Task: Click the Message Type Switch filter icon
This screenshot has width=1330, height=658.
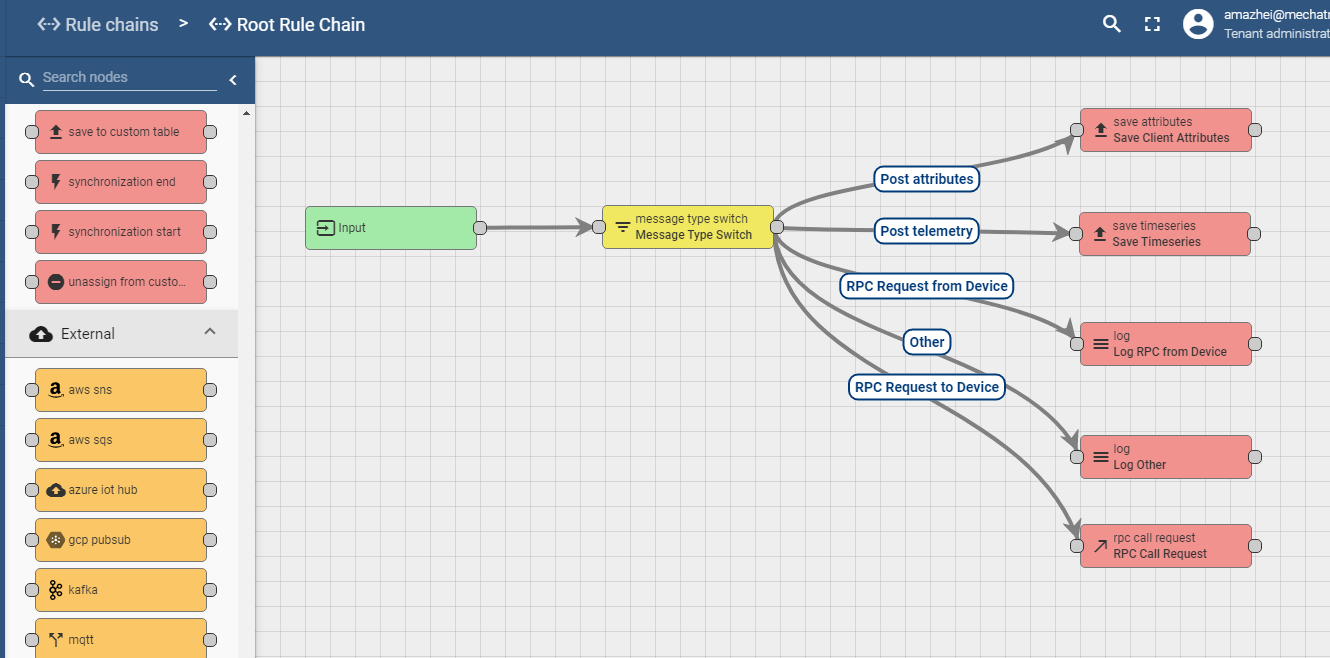Action: [622, 228]
